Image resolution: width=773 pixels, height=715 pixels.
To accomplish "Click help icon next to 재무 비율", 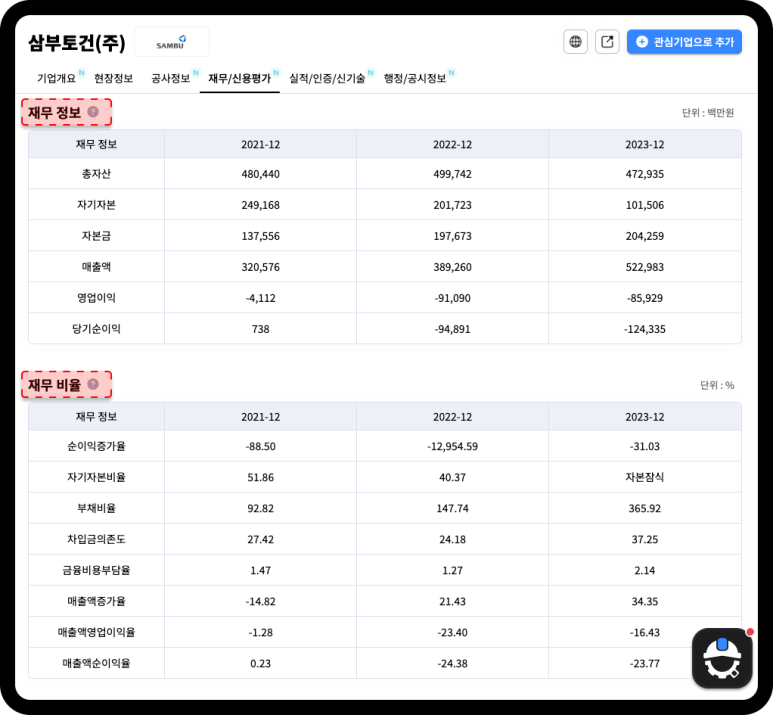I will click(93, 384).
